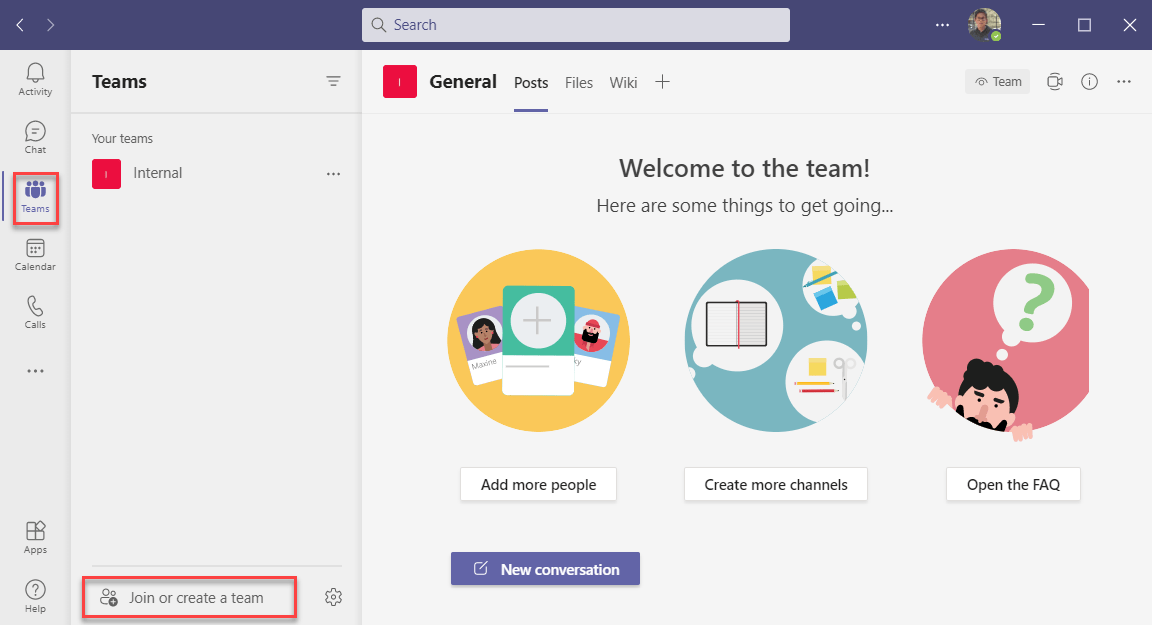Click Join or create a team
Screen dimensions: 1152x625
[190, 598]
